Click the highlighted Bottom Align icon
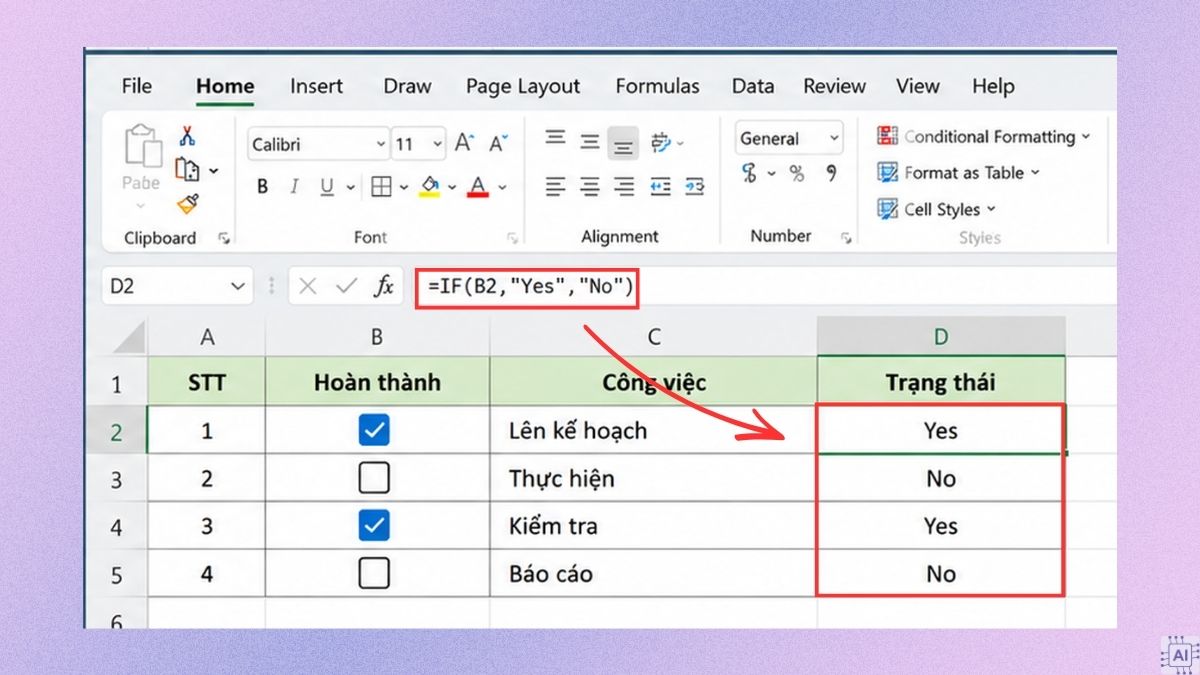1200x675 pixels. (624, 145)
